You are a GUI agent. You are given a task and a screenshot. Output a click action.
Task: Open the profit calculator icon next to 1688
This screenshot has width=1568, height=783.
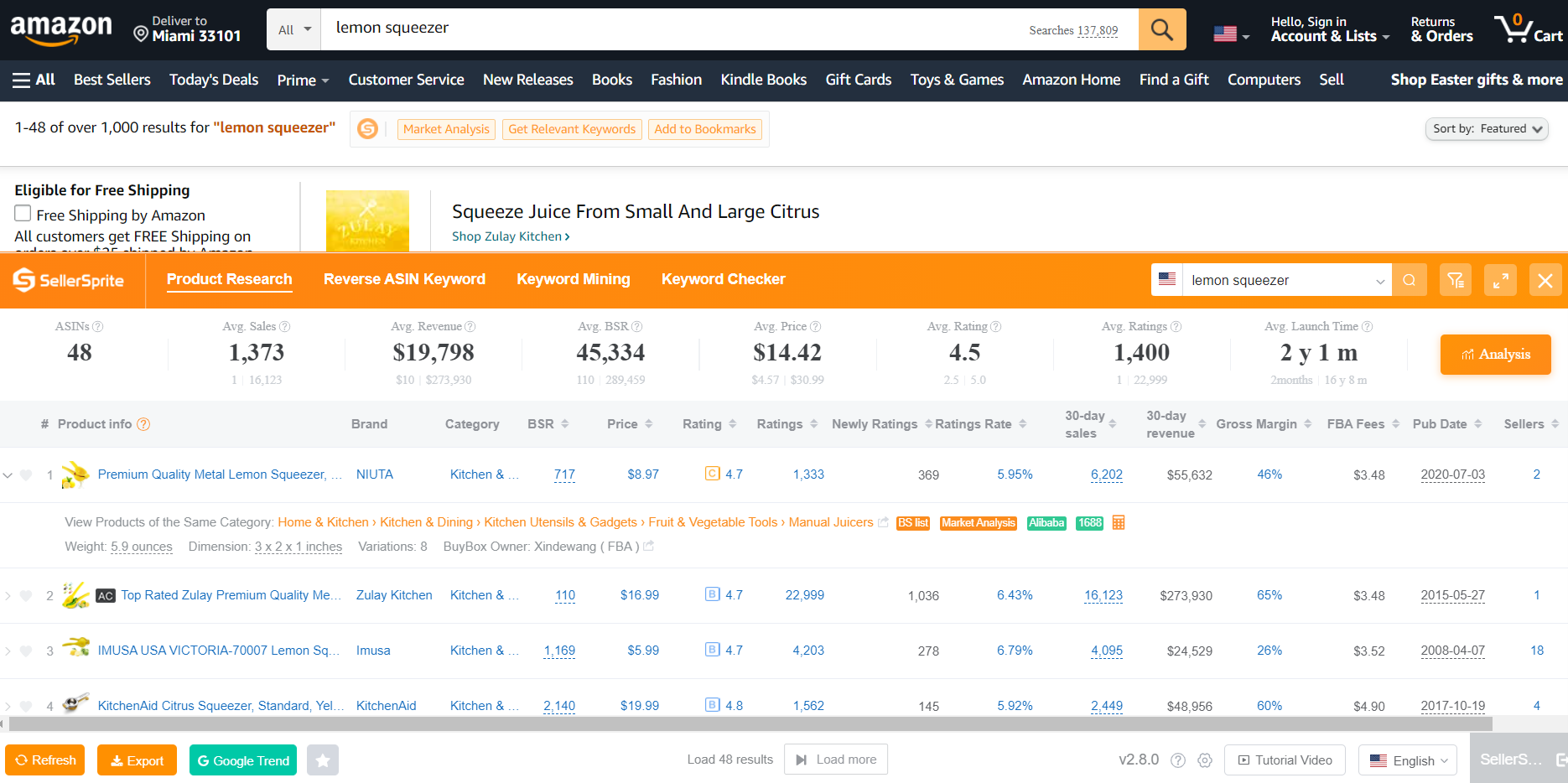(x=1119, y=522)
